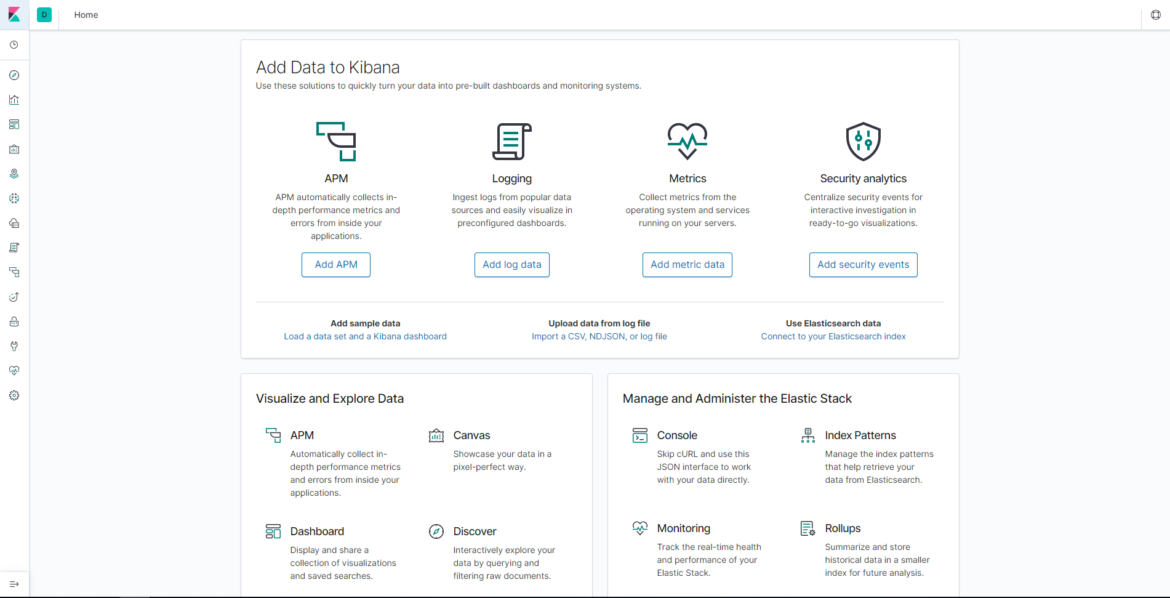Load a data set and a Kibana dashboard
This screenshot has height=598, width=1170.
[365, 336]
